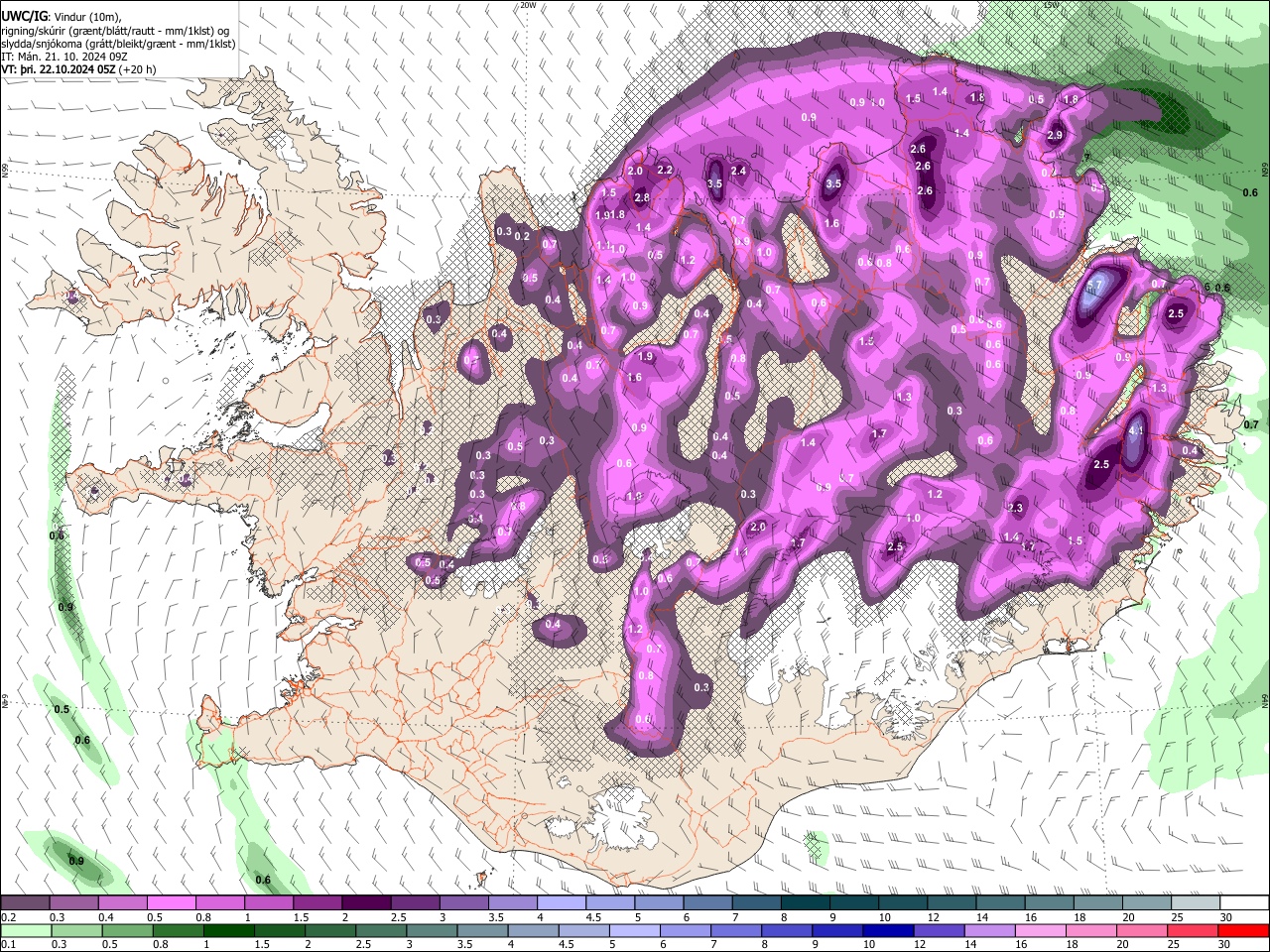This screenshot has height=952, width=1270.
Task: Select the darkest purple 2–2.5 snow legend swatch
Action: pos(366,902)
